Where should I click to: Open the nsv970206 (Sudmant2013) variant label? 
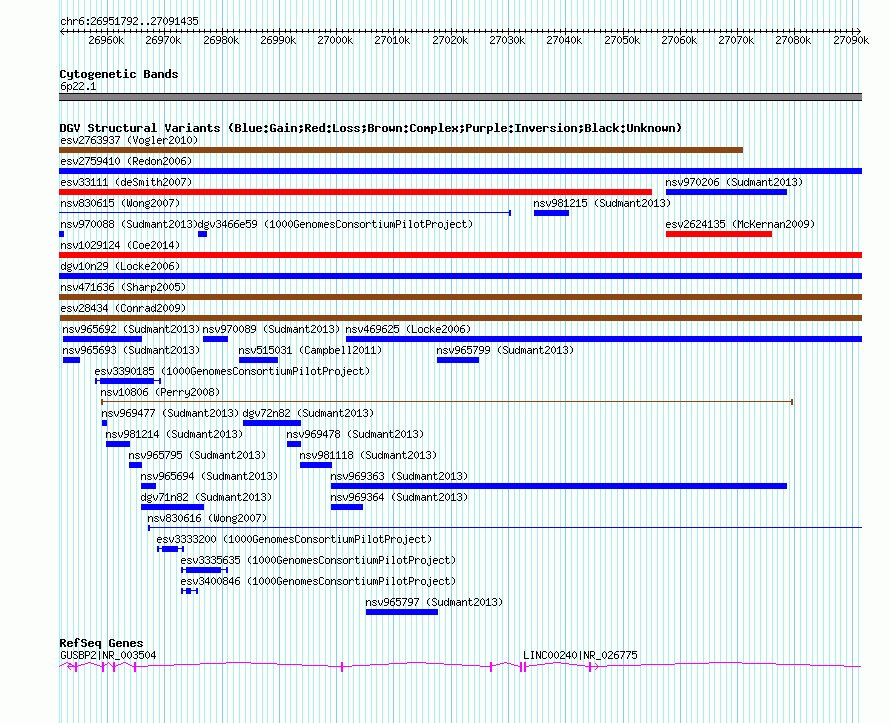pyautogui.click(x=734, y=182)
